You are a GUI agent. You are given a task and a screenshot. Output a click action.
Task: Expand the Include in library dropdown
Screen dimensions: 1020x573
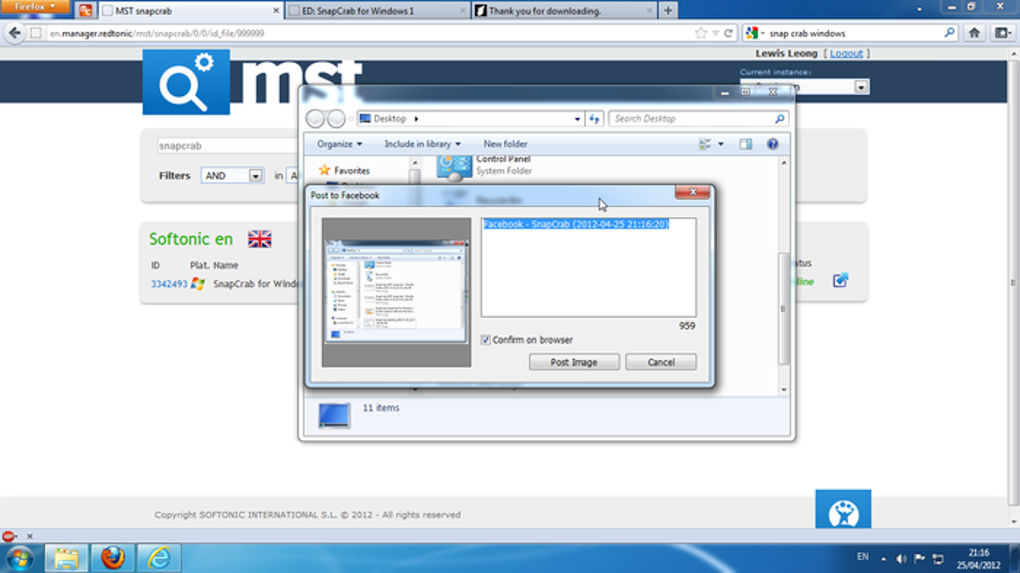tap(423, 144)
